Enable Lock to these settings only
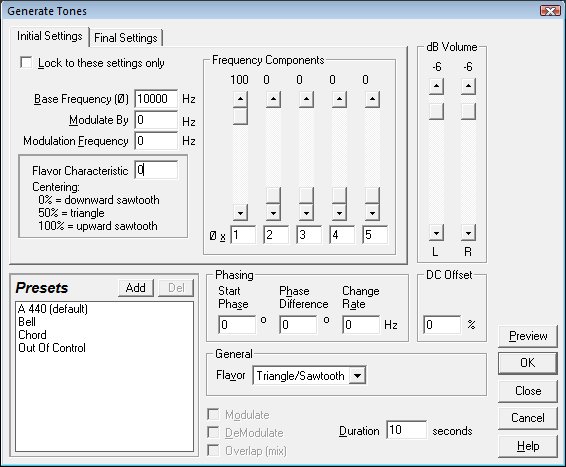Screen dimensions: 566x467 [x=26, y=62]
